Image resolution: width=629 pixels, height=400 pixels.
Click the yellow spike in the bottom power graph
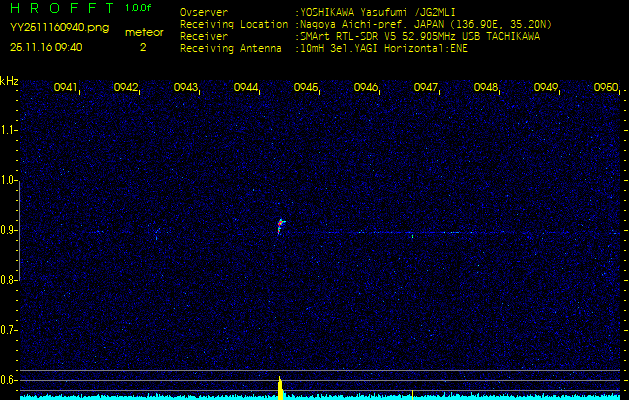pyautogui.click(x=280, y=388)
